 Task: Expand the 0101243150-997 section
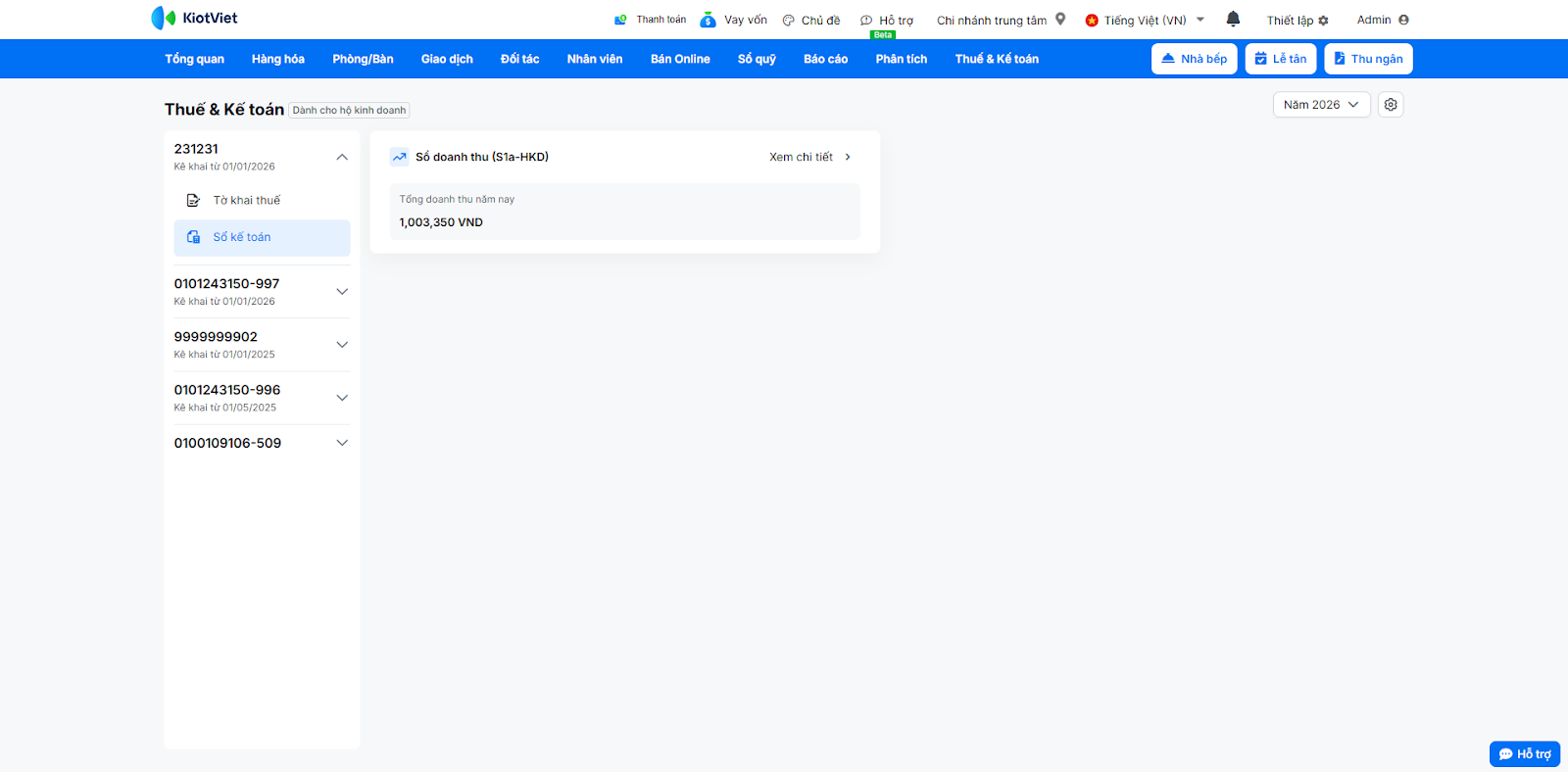coord(342,292)
